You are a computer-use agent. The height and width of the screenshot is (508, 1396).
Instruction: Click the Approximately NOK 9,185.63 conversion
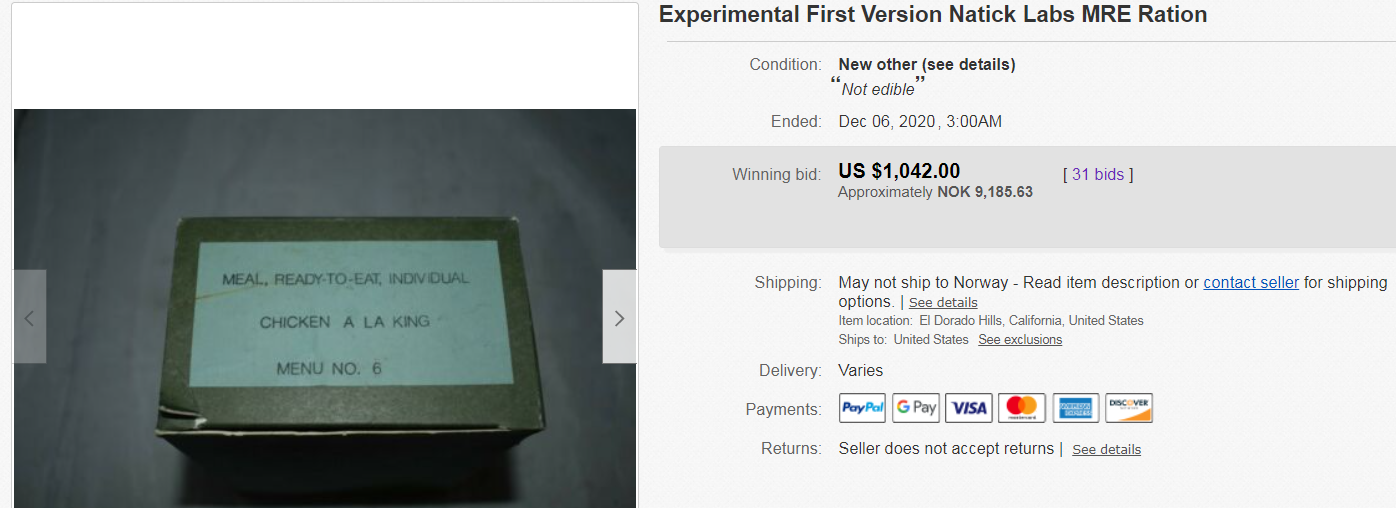click(935, 192)
